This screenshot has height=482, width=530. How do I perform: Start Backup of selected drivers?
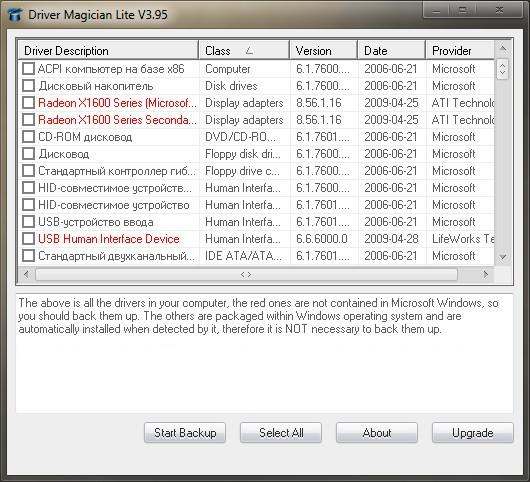185,433
